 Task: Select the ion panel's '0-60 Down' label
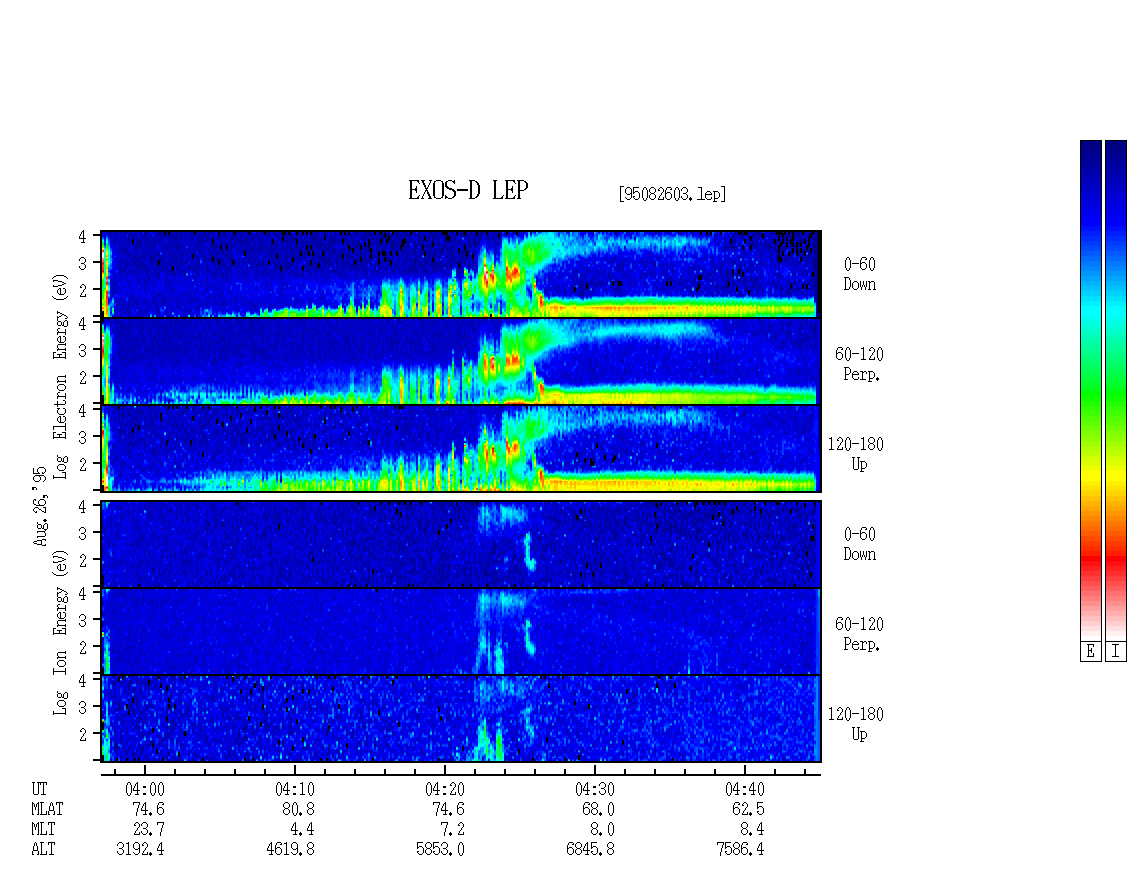[860, 544]
